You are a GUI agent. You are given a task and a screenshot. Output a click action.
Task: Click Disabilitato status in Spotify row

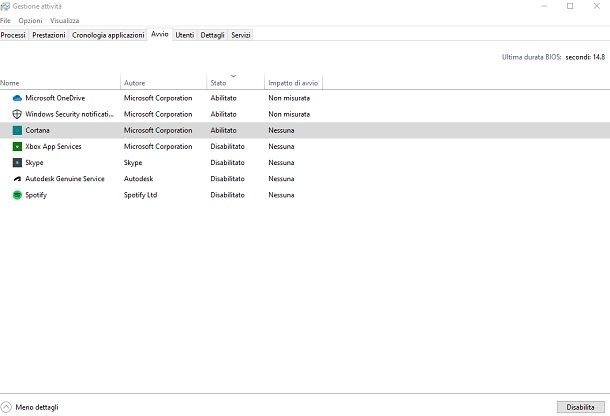(228, 195)
